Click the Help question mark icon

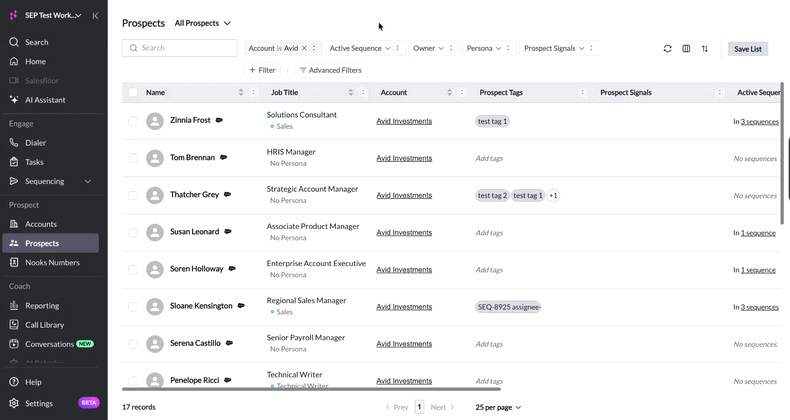click(14, 382)
